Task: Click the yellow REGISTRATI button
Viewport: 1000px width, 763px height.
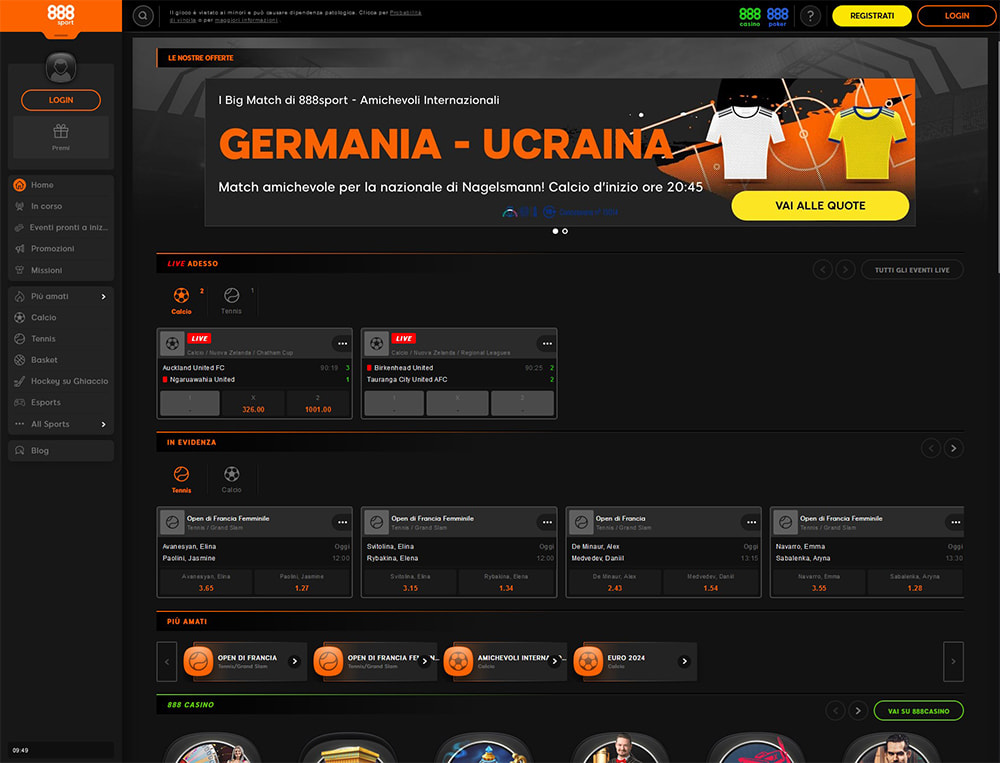Action: (x=872, y=16)
